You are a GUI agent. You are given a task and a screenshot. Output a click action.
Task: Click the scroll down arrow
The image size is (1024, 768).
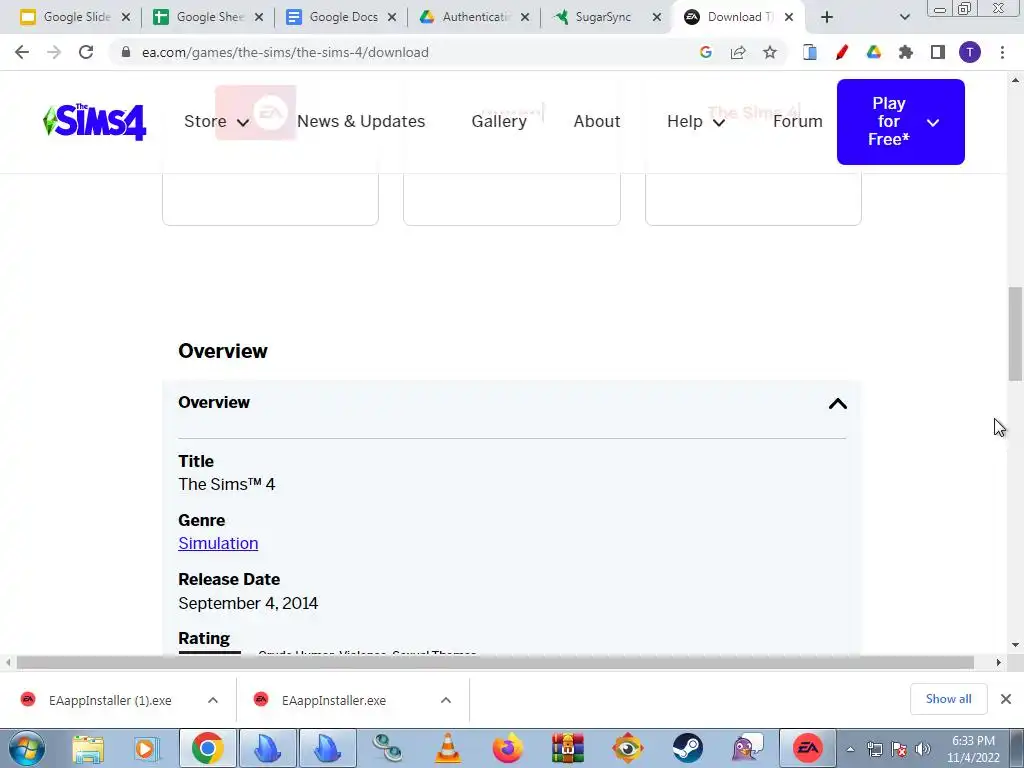point(1016,645)
